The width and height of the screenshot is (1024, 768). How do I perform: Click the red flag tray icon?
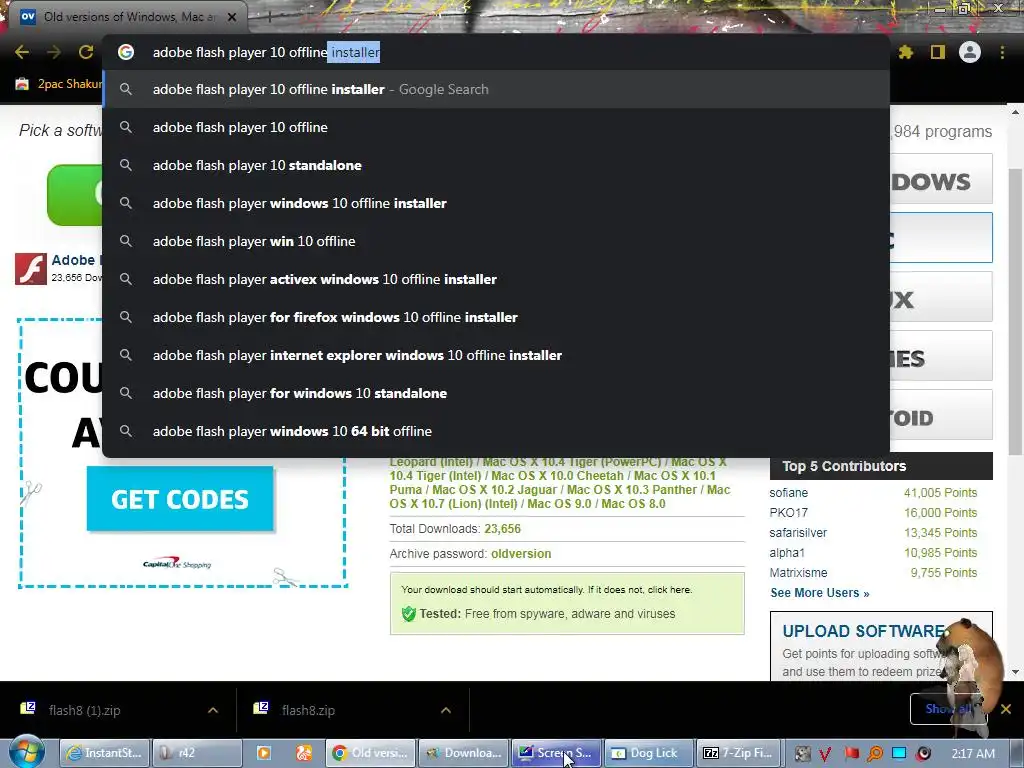[x=851, y=754]
